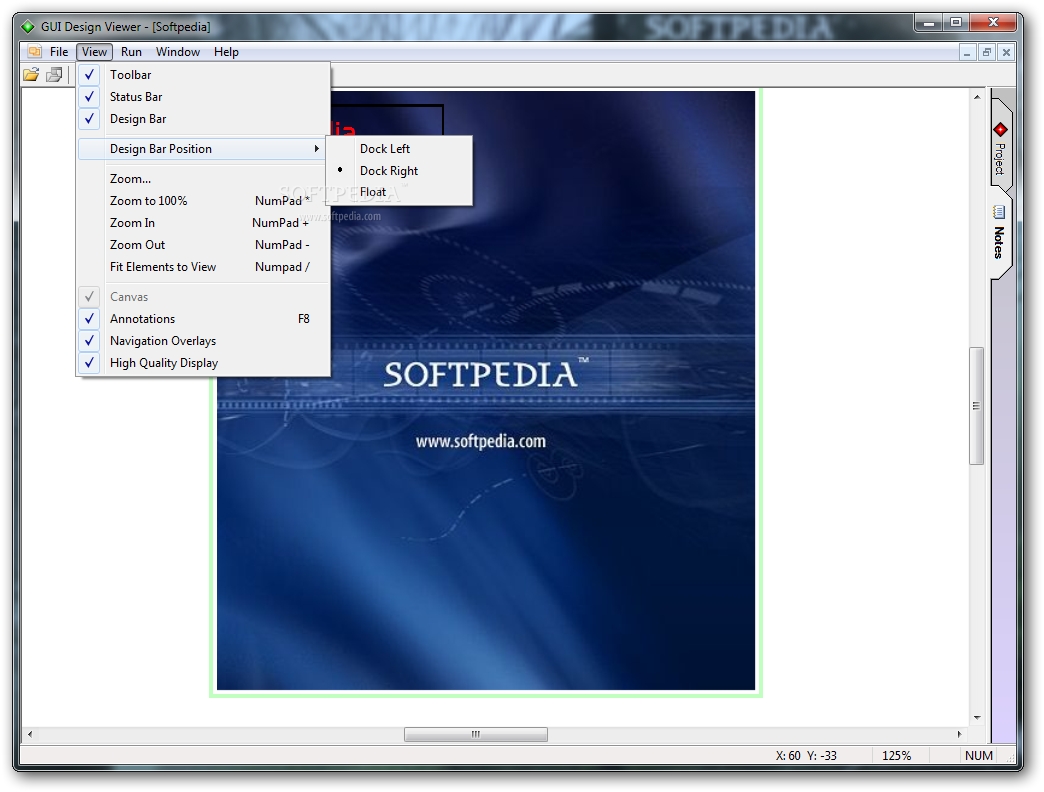Toggle the Design Bar visibility option
This screenshot has width=1044, height=792.
tap(204, 118)
